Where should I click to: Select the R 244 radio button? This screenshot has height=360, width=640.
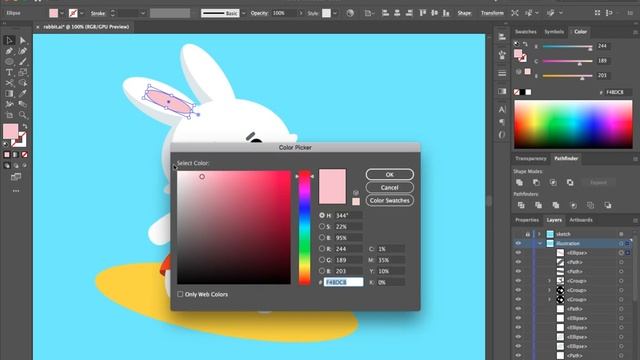(322, 248)
